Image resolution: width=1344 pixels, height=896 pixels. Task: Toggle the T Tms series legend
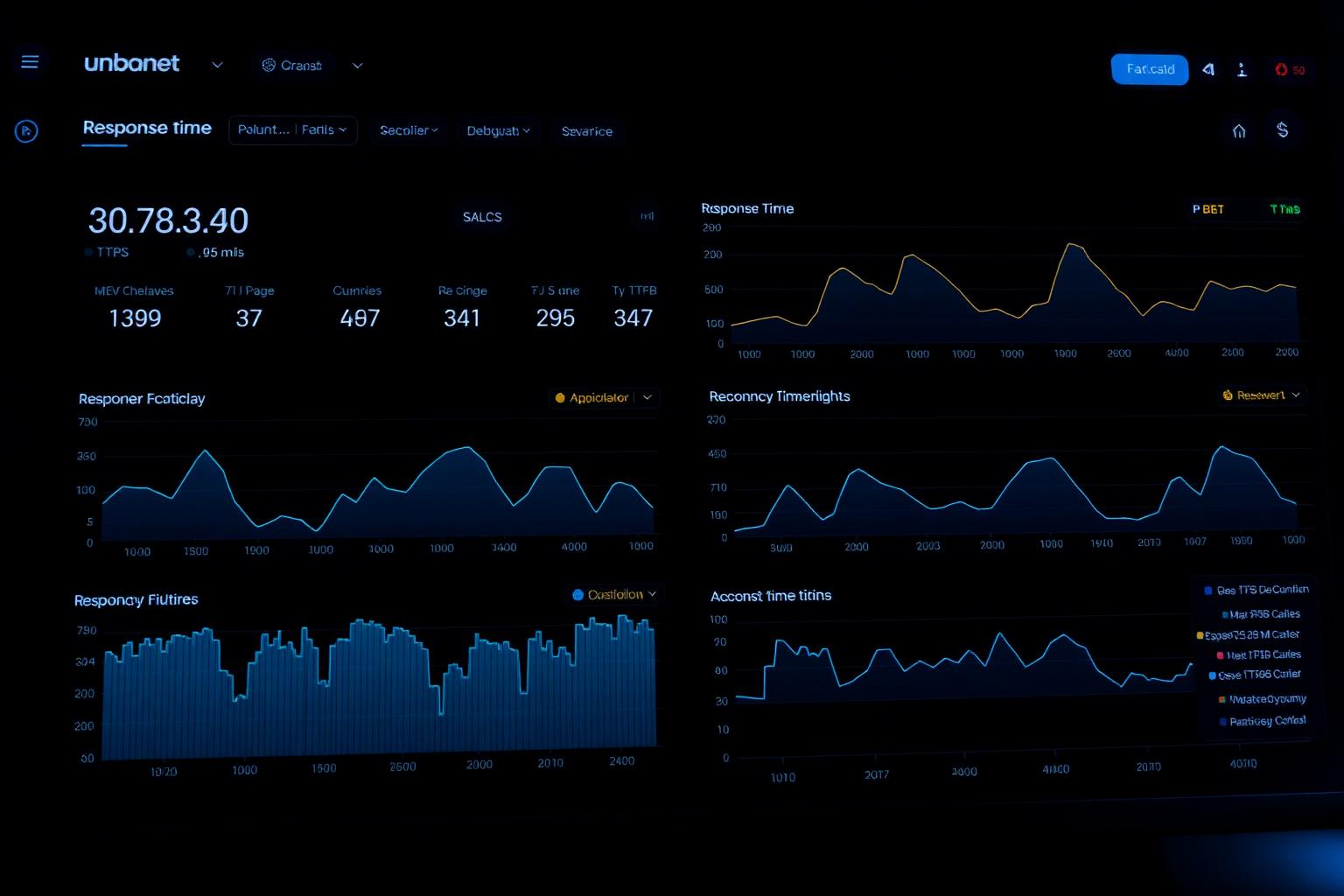[1284, 209]
